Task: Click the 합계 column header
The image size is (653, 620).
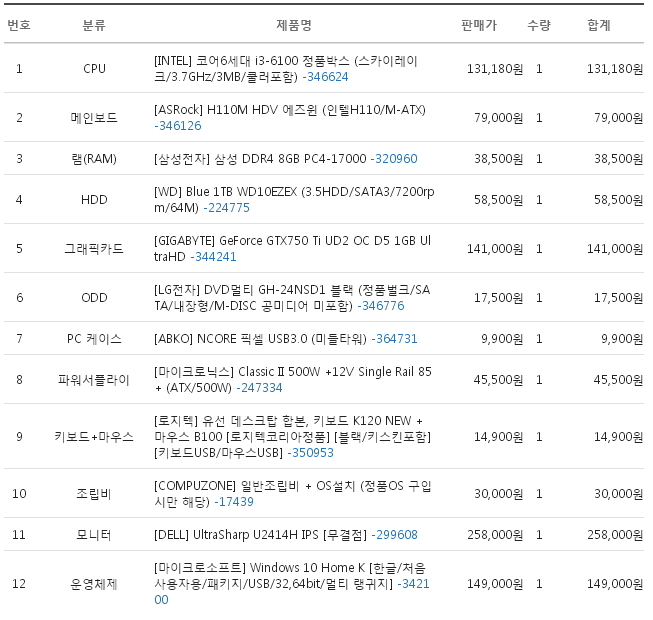Action: click(x=599, y=25)
